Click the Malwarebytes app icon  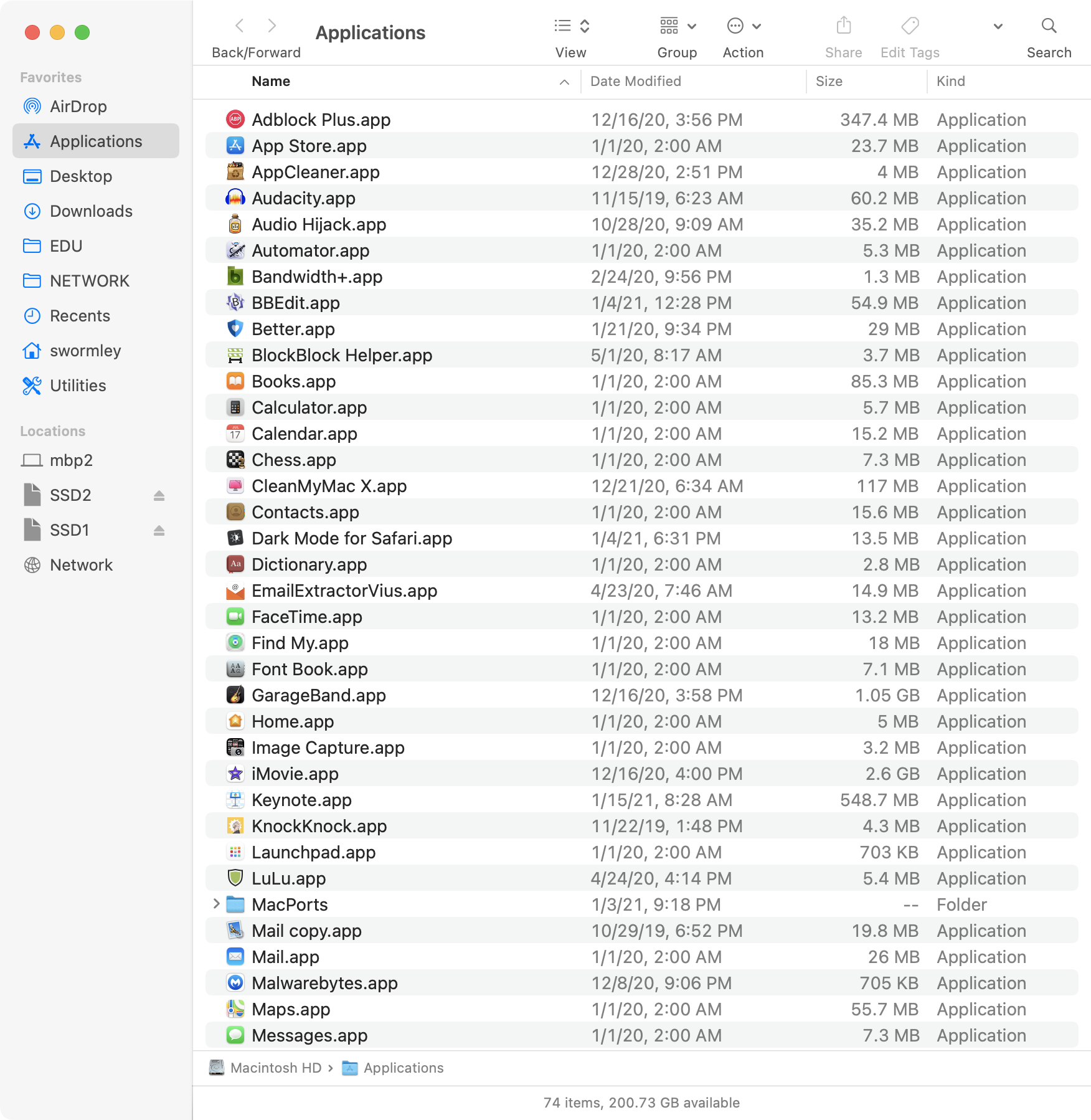pos(235,982)
